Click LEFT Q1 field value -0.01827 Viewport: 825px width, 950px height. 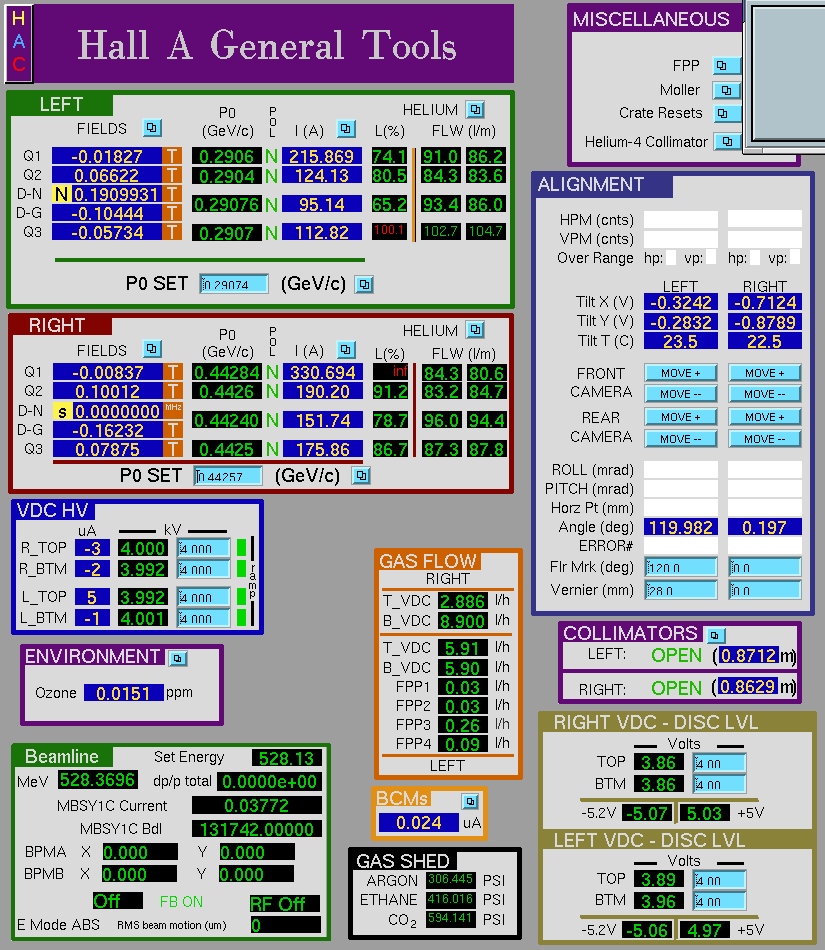(107, 156)
